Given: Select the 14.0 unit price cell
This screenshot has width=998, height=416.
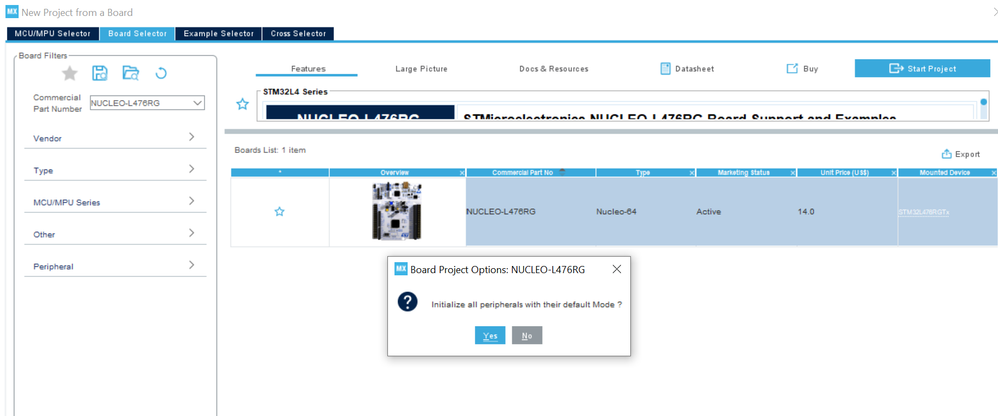Looking at the screenshot, I should (x=847, y=212).
